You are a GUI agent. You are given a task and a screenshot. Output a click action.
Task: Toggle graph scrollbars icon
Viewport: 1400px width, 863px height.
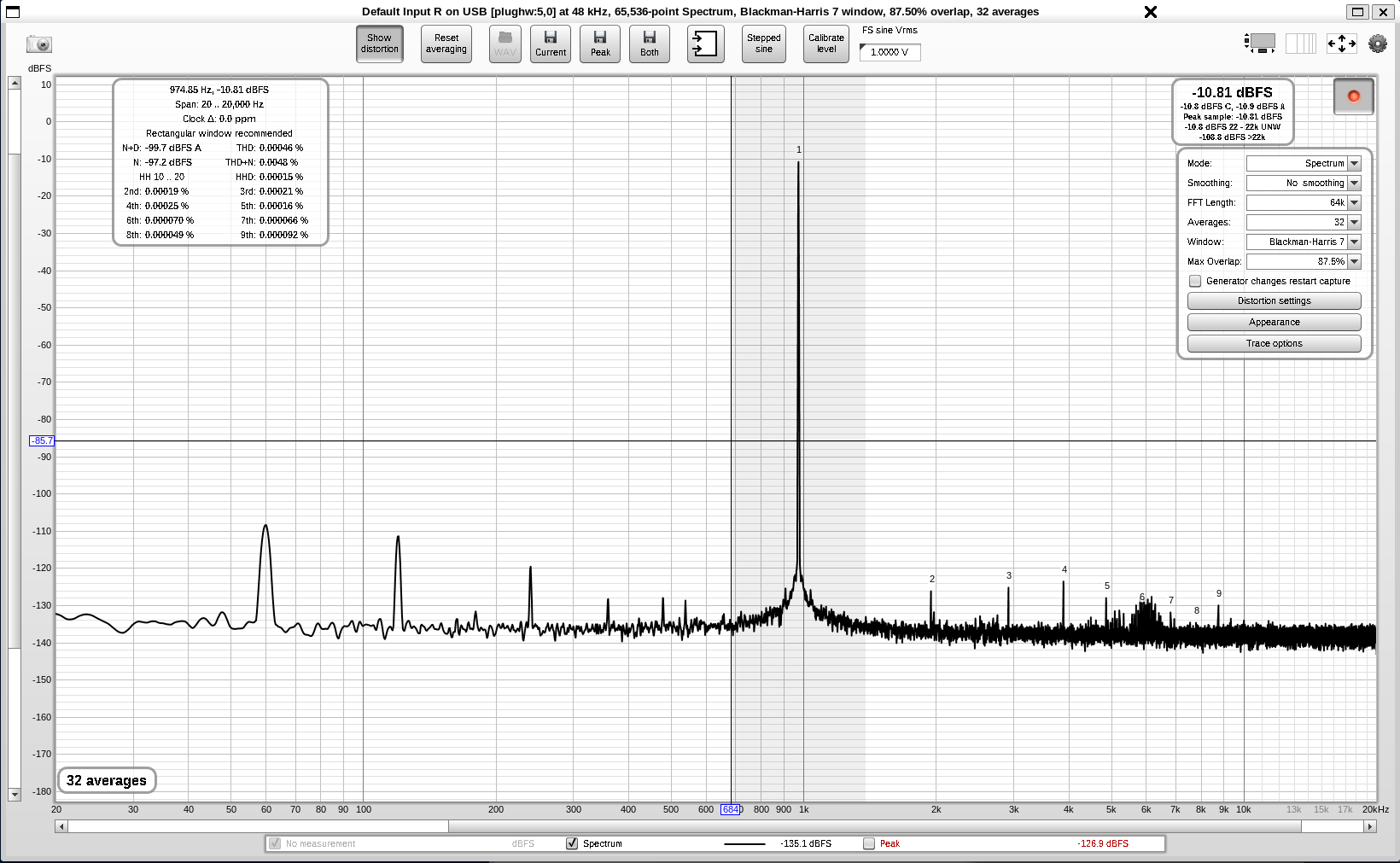tap(1259, 44)
